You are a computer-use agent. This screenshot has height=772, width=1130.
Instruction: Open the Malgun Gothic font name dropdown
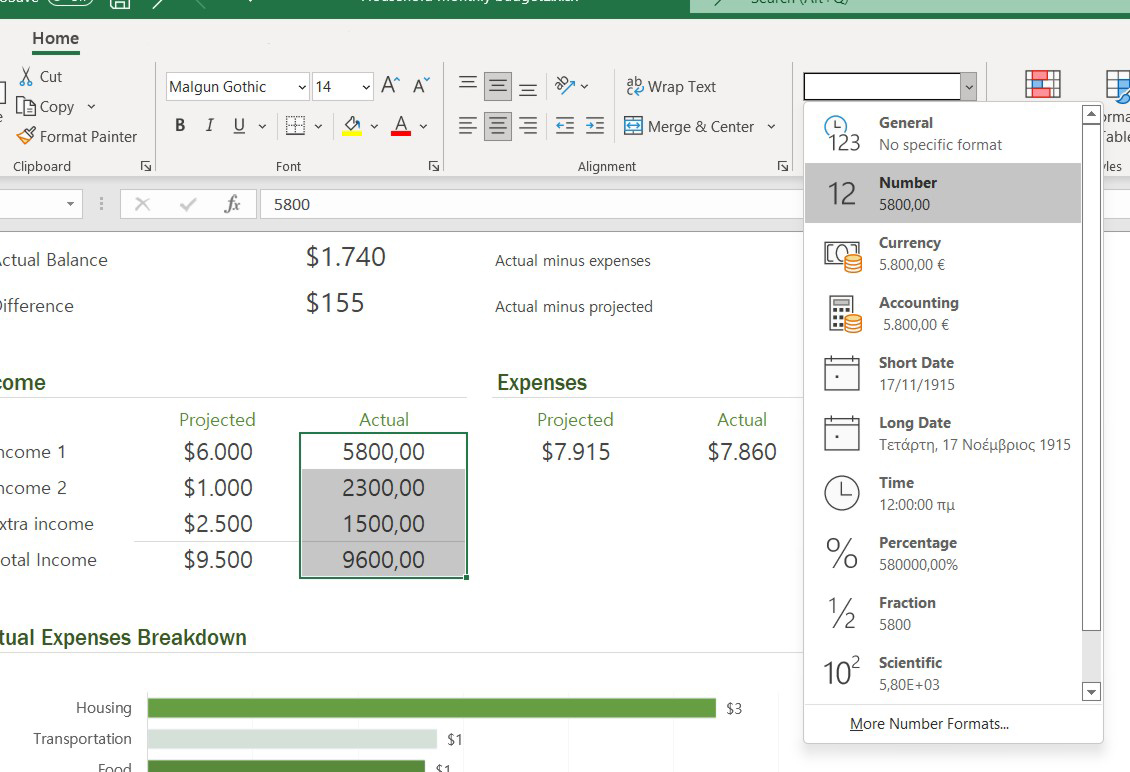point(302,87)
